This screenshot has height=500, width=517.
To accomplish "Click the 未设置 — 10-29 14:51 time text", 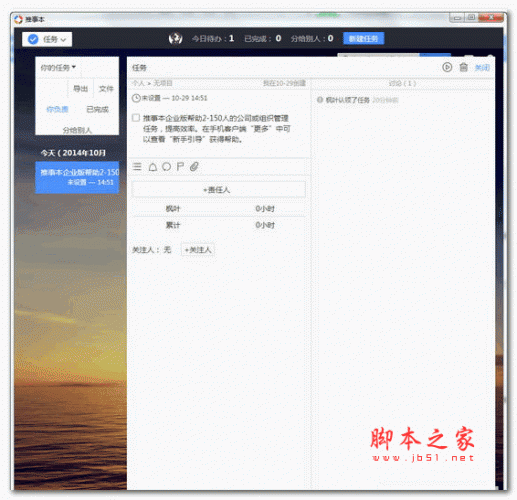I will coord(174,98).
